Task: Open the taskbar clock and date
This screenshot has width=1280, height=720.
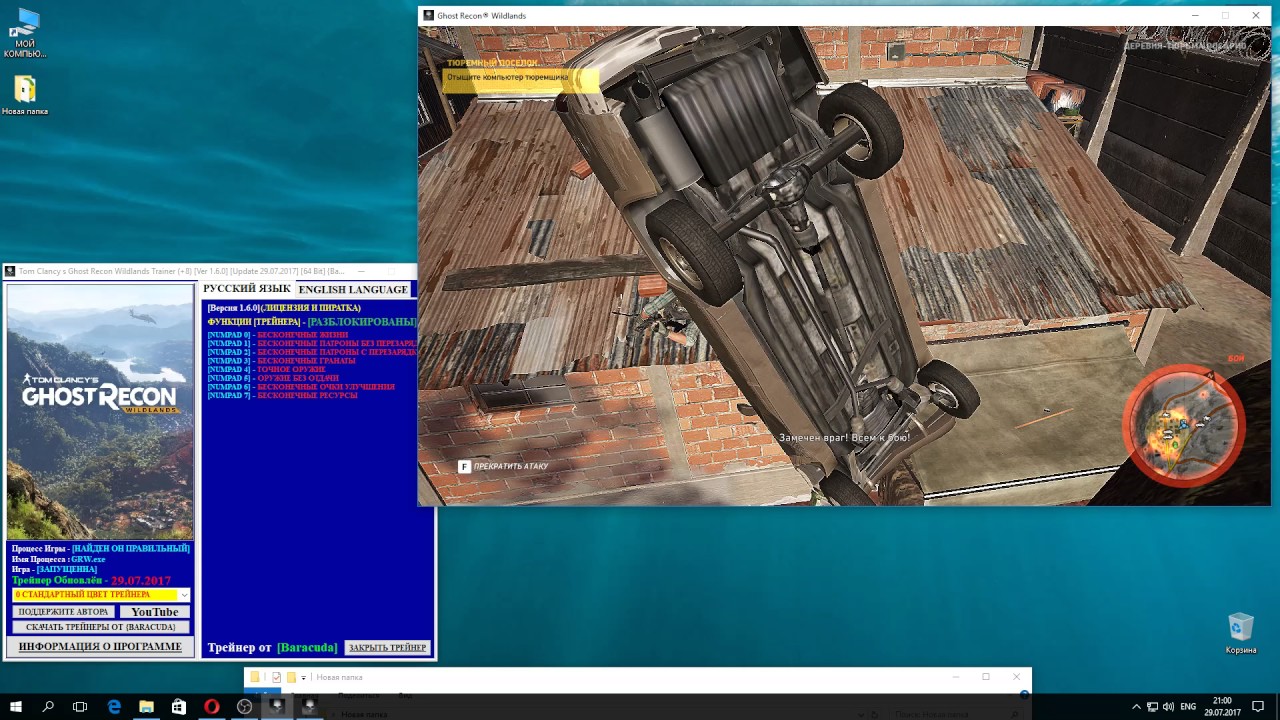Action: point(1222,707)
